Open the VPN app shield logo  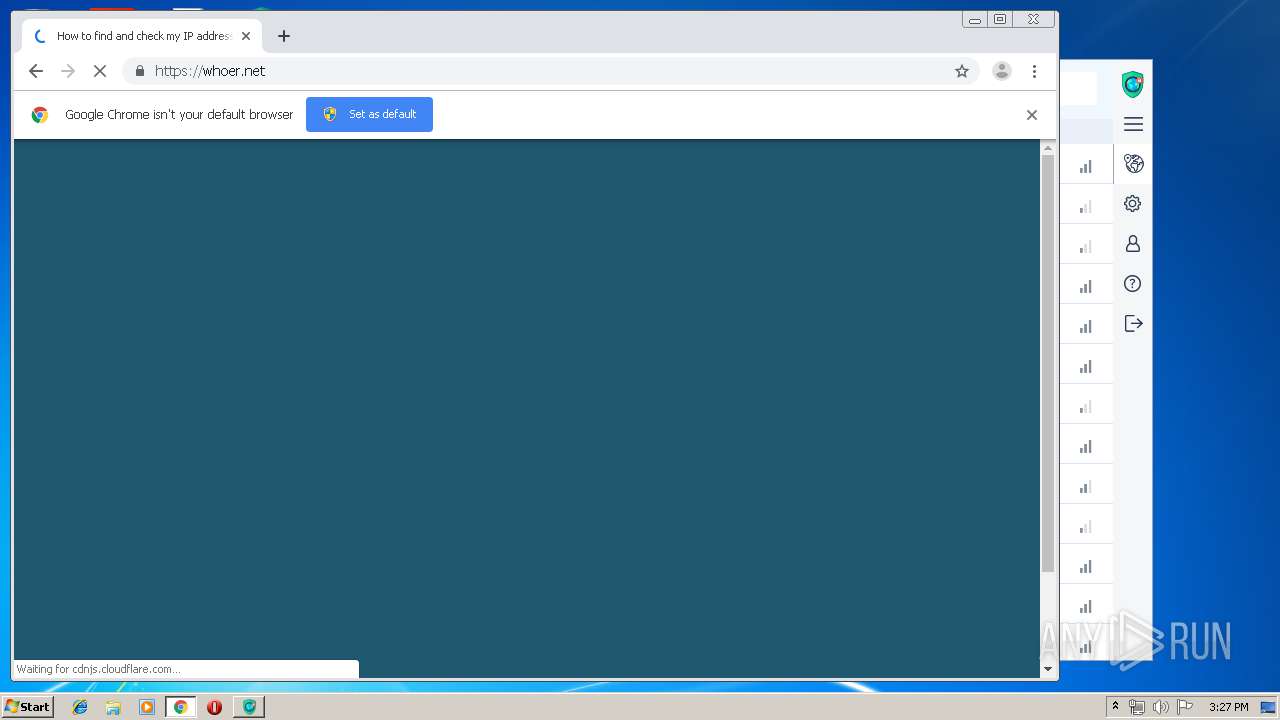coord(1132,85)
